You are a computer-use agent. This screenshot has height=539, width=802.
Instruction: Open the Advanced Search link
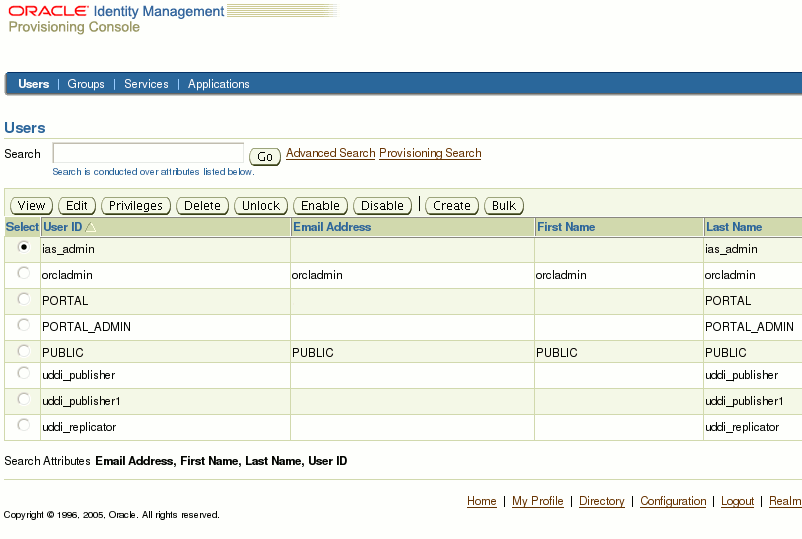[330, 153]
